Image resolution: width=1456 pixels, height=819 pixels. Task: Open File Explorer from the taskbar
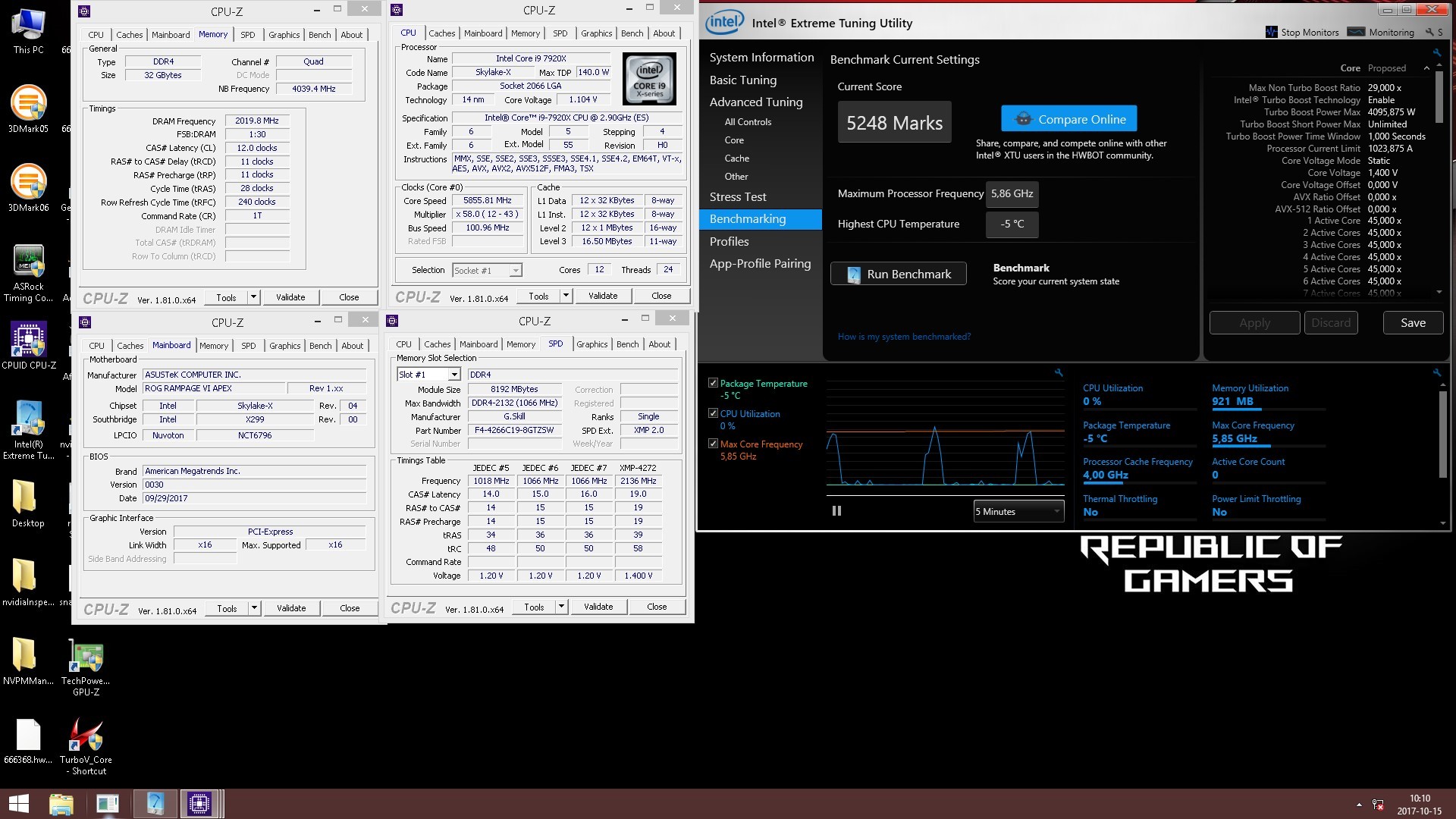[x=61, y=804]
